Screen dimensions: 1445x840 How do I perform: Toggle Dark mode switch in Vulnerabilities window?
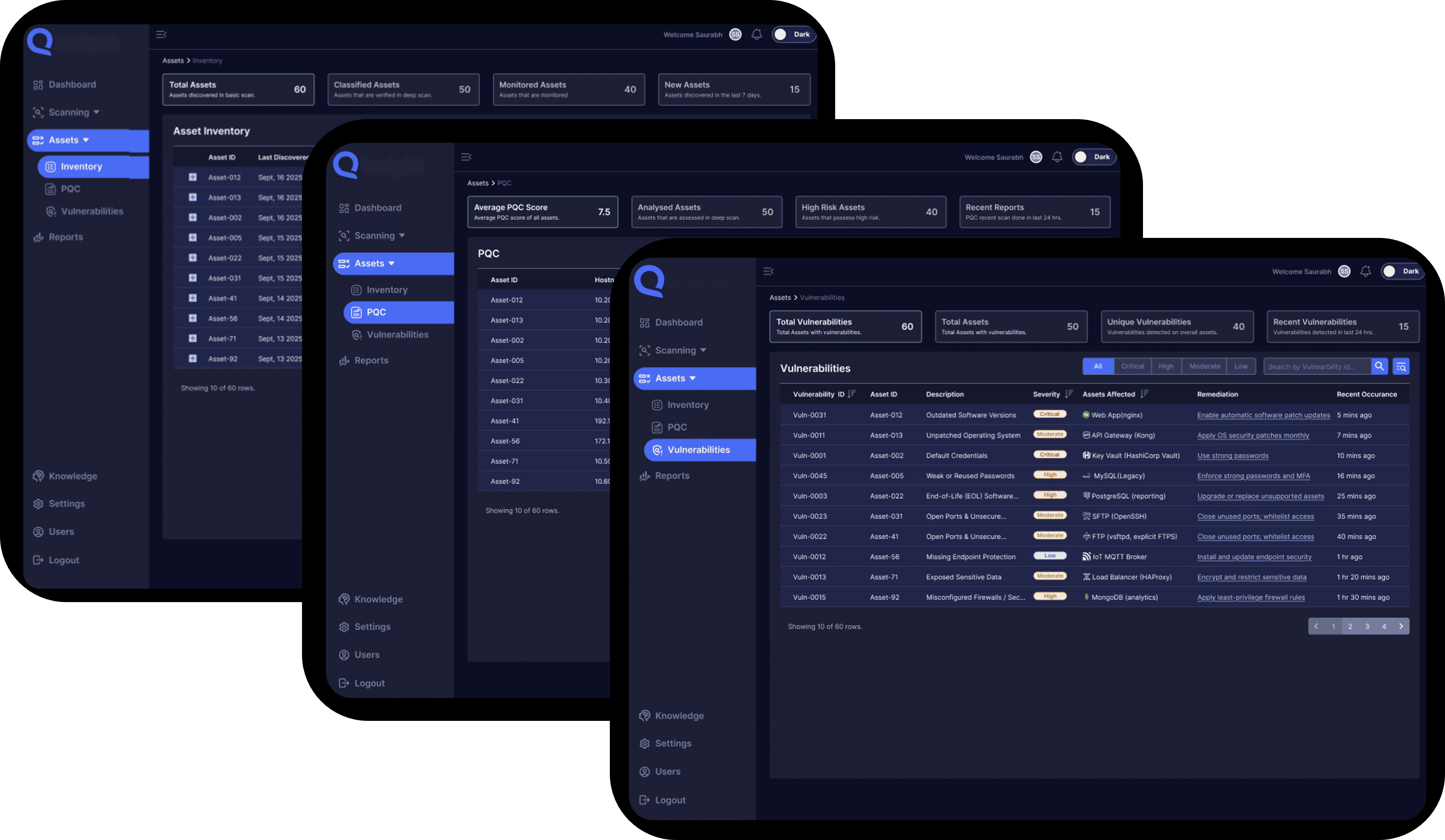point(1400,272)
